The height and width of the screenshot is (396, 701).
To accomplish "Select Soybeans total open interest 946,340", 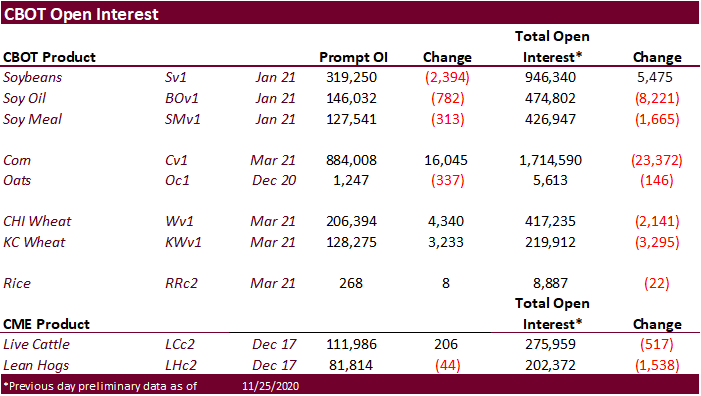I will [550, 77].
